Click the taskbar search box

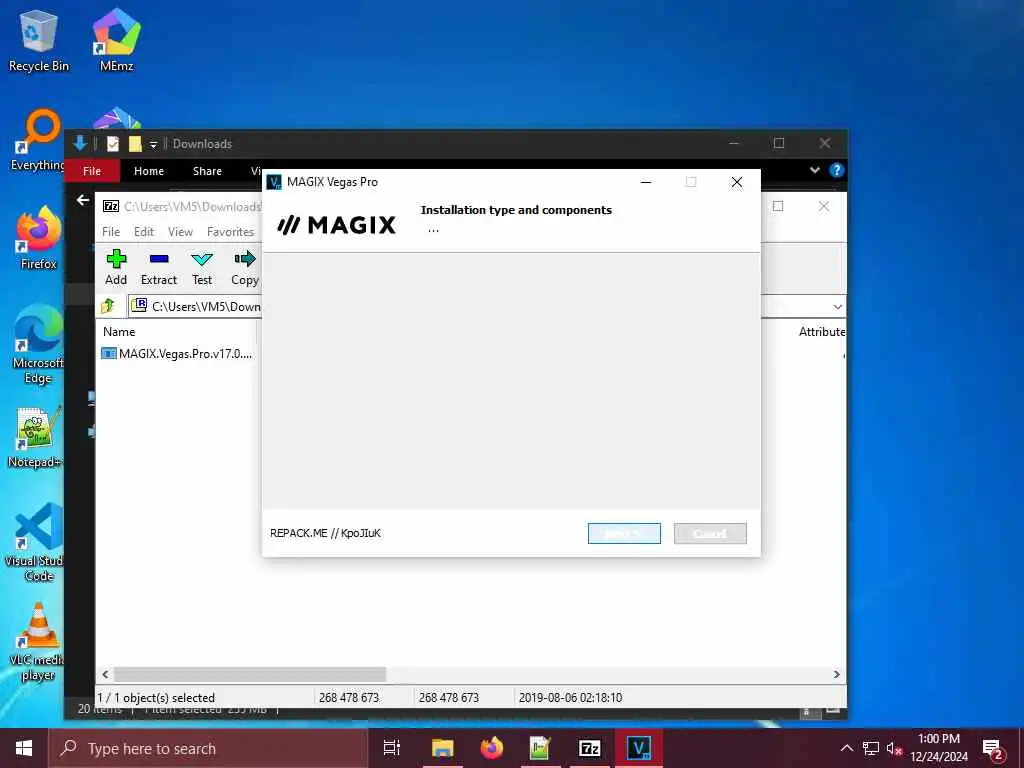click(x=208, y=748)
